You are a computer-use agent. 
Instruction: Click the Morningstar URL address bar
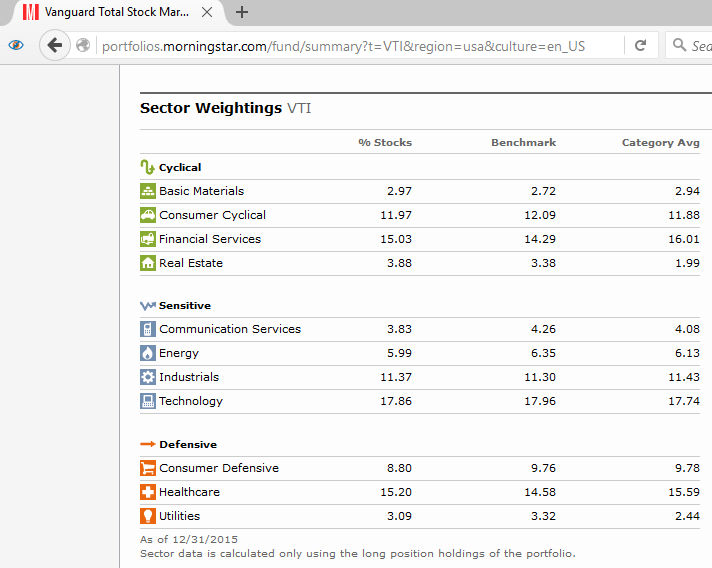[350, 46]
